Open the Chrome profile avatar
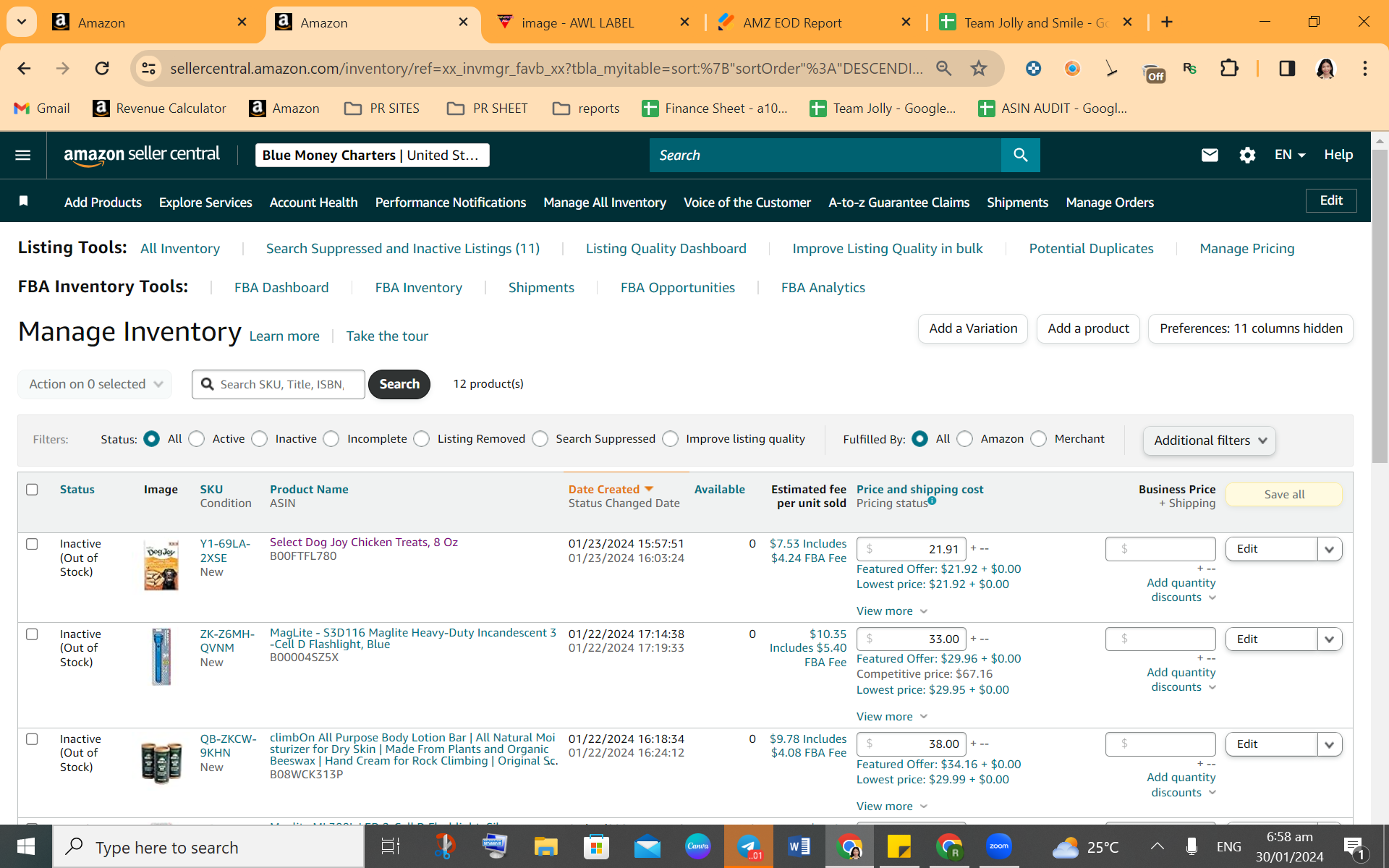 pyautogui.click(x=1325, y=68)
